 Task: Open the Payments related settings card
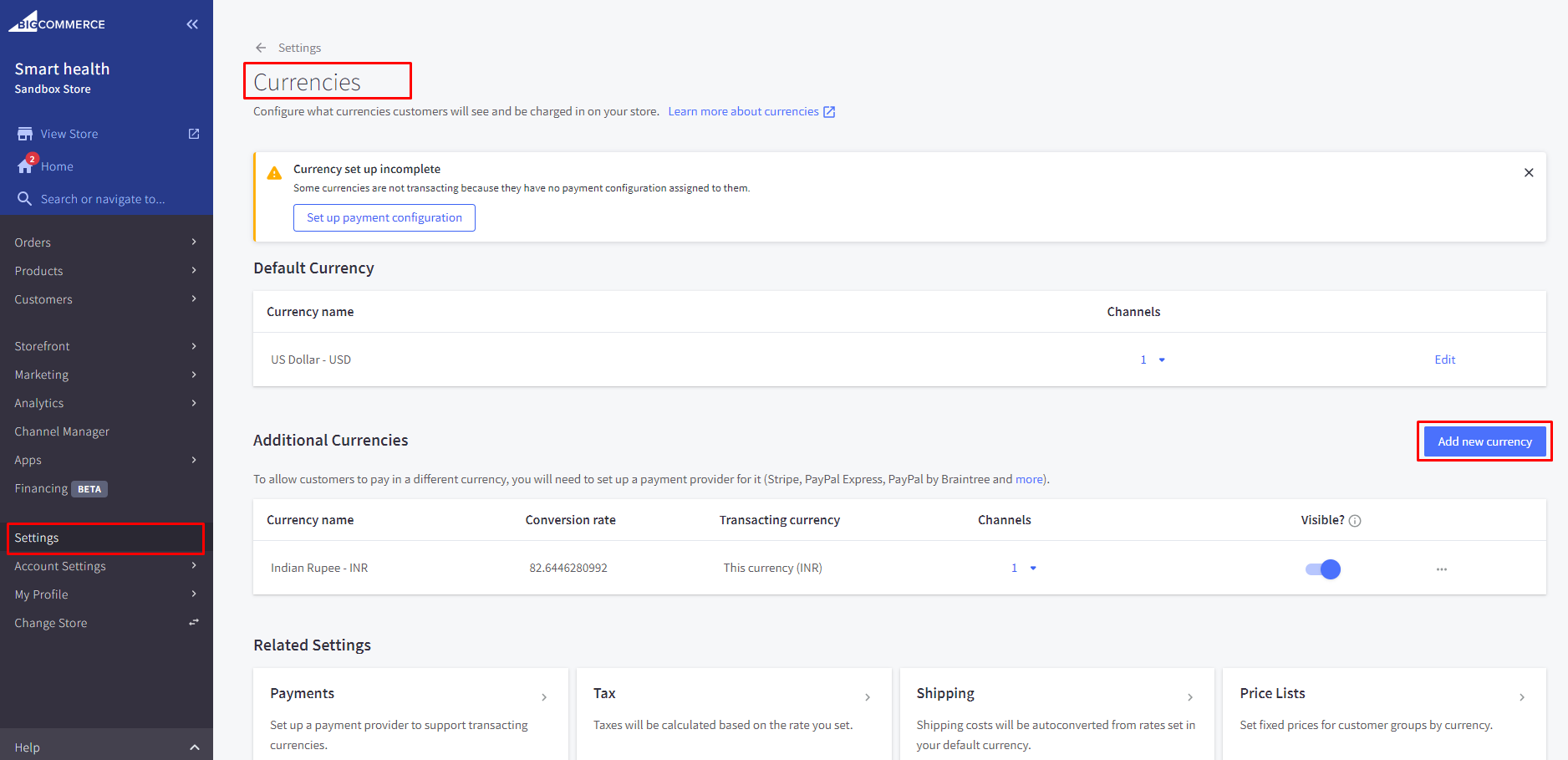click(410, 715)
